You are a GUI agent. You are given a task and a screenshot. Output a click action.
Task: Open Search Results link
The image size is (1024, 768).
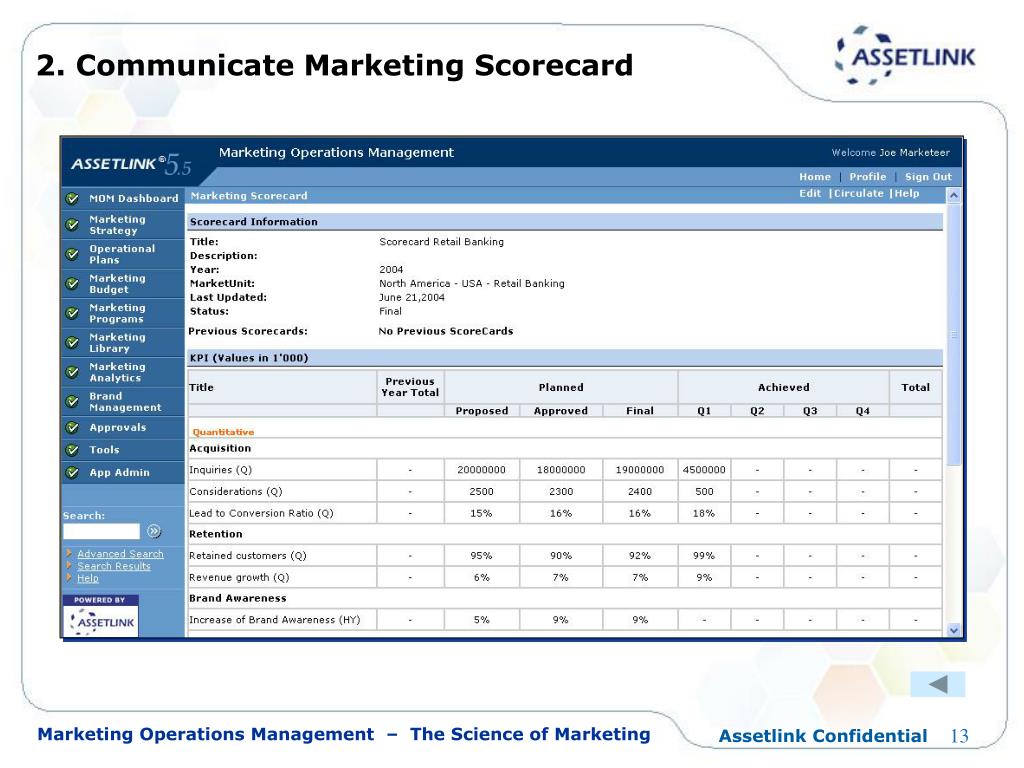click(x=114, y=566)
